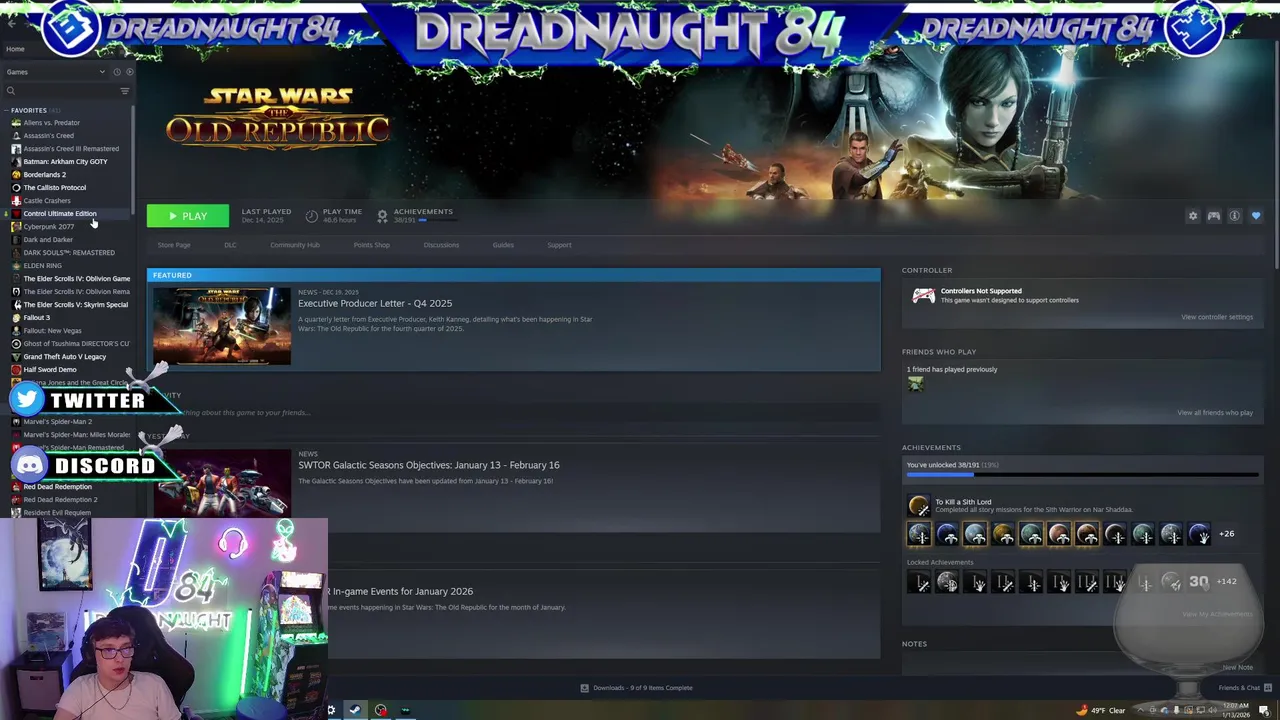The image size is (1280, 720).
Task: Open the To Kill a Sith Lord achievement icon
Action: click(918, 505)
